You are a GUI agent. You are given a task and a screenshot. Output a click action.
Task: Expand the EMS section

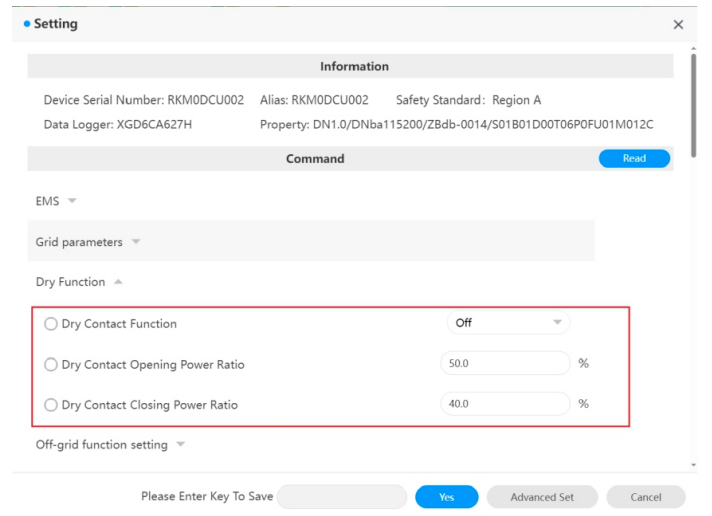(57, 201)
